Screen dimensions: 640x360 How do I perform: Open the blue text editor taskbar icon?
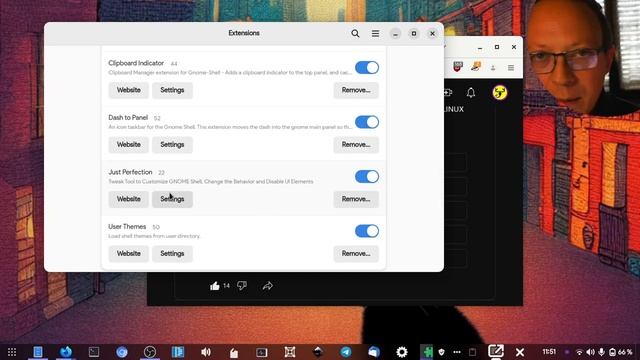coord(38,351)
